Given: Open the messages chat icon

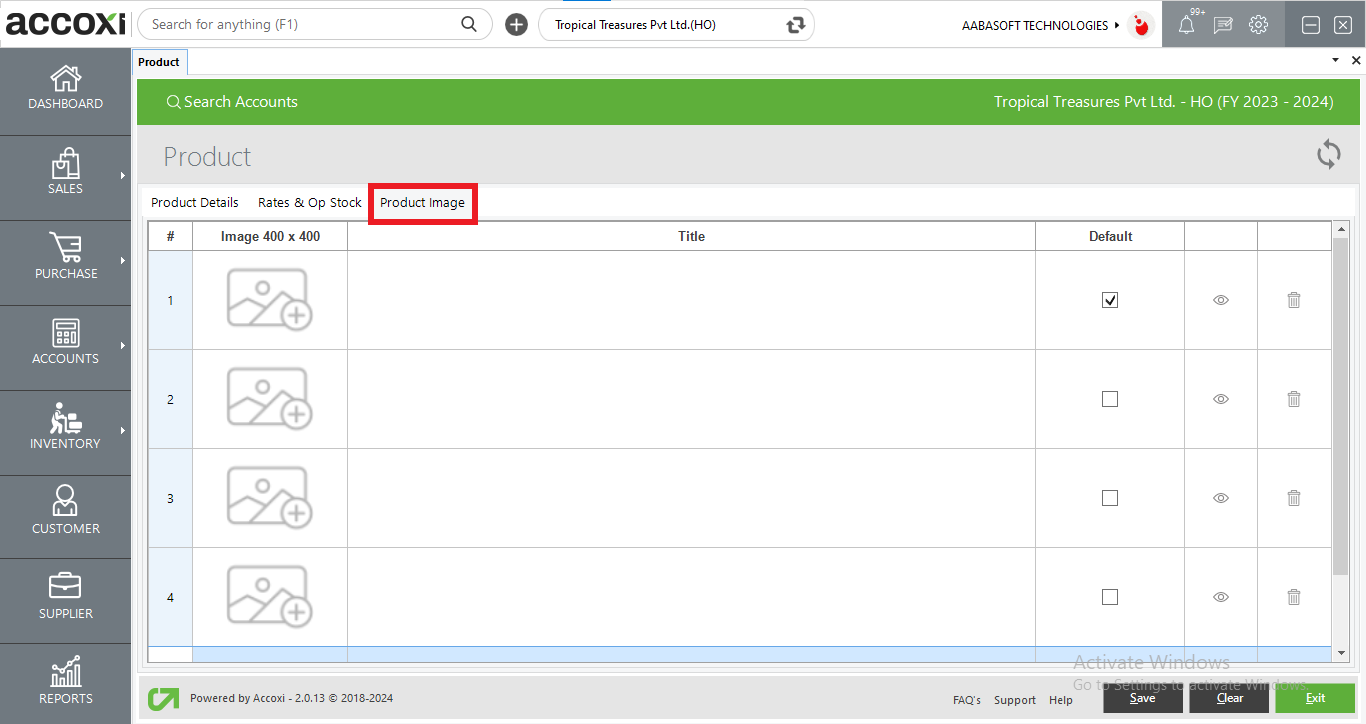Looking at the screenshot, I should [1222, 26].
